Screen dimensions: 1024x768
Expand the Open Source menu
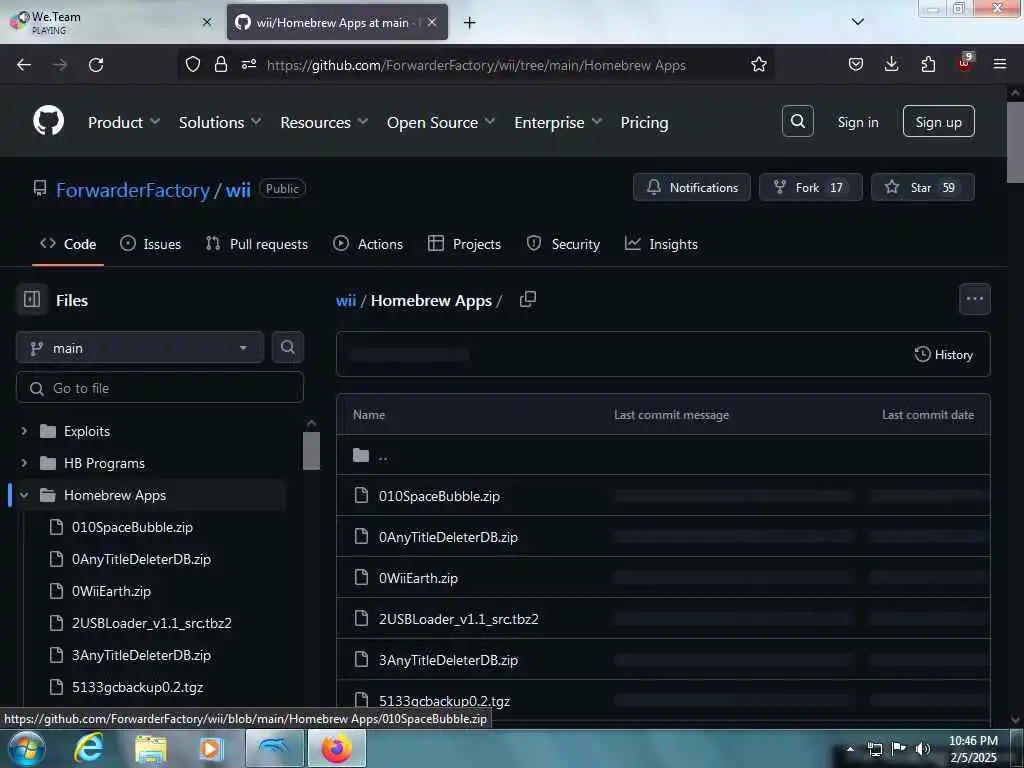[441, 122]
